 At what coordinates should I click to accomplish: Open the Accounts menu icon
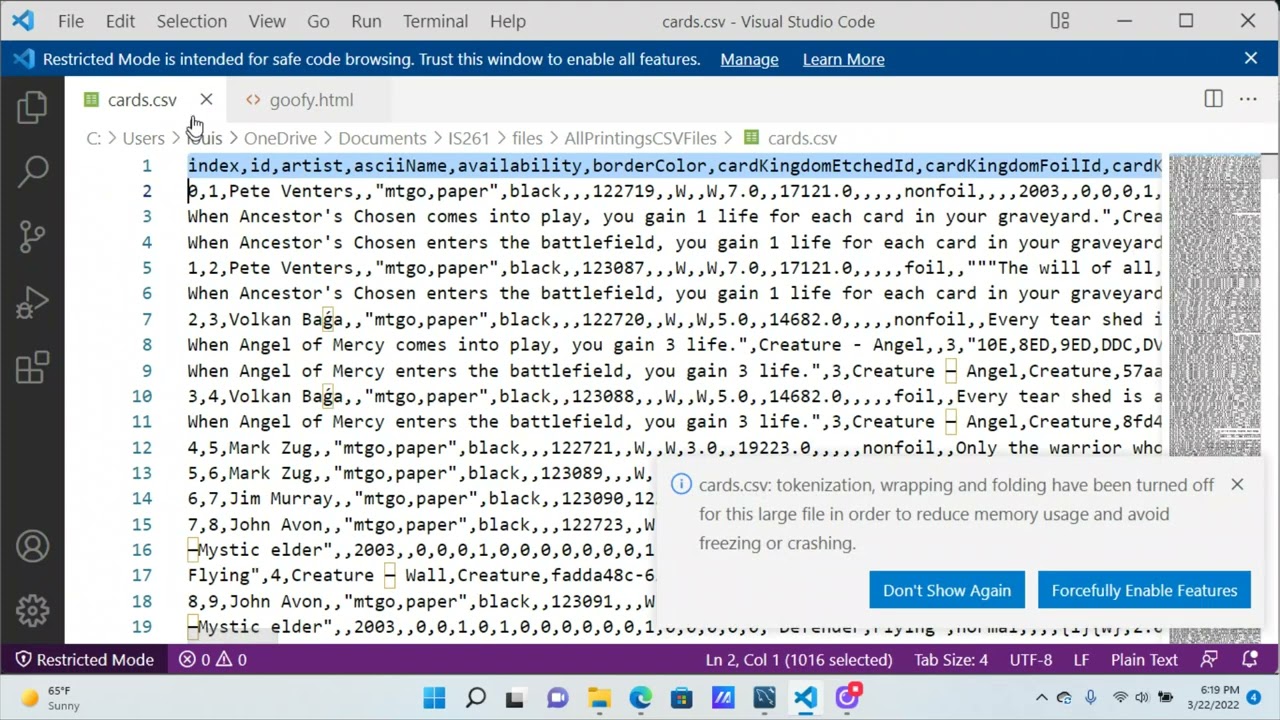coord(32,546)
